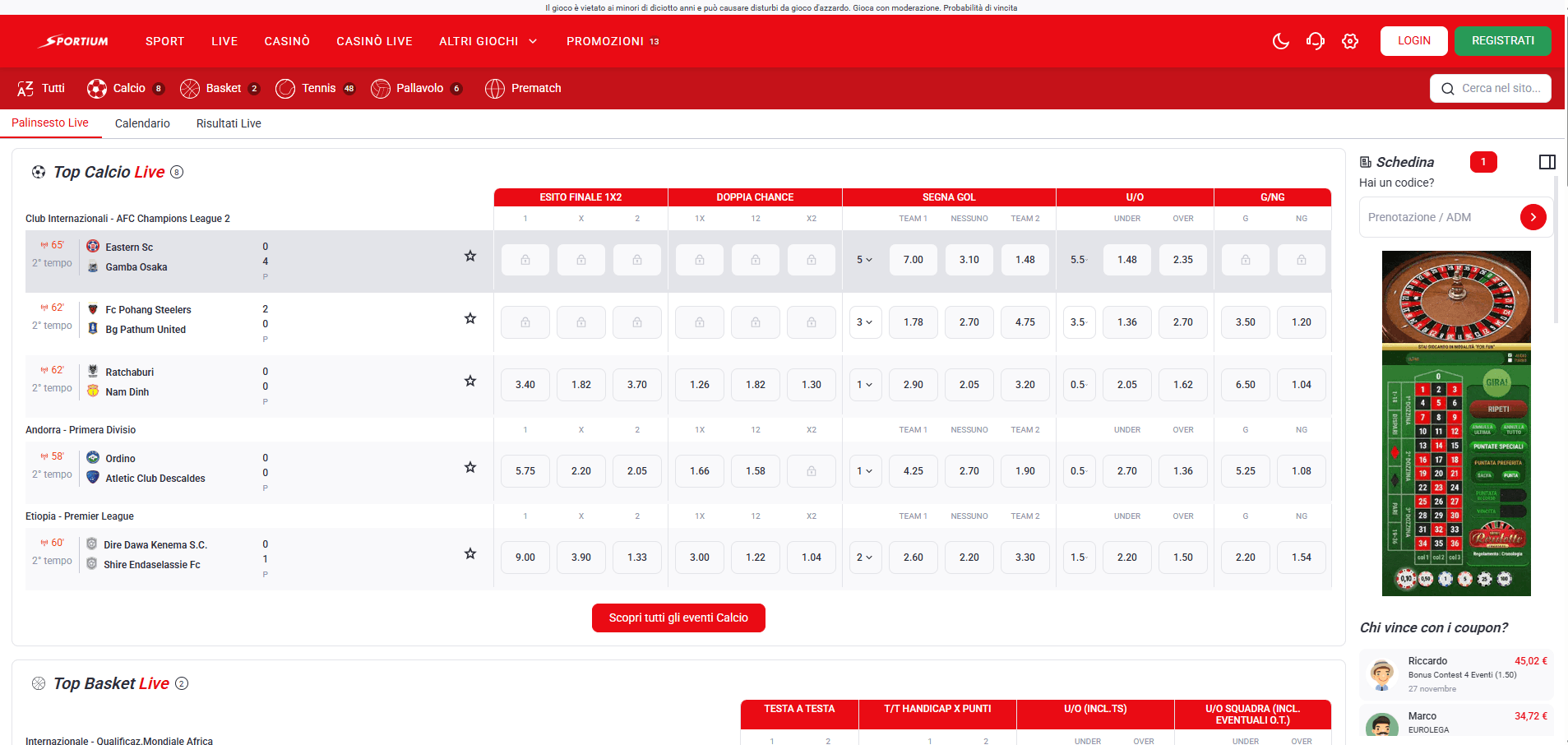The width and height of the screenshot is (1568, 745).
Task: Star the Ratchaburi vs Nam Dinh match
Action: pos(470,381)
